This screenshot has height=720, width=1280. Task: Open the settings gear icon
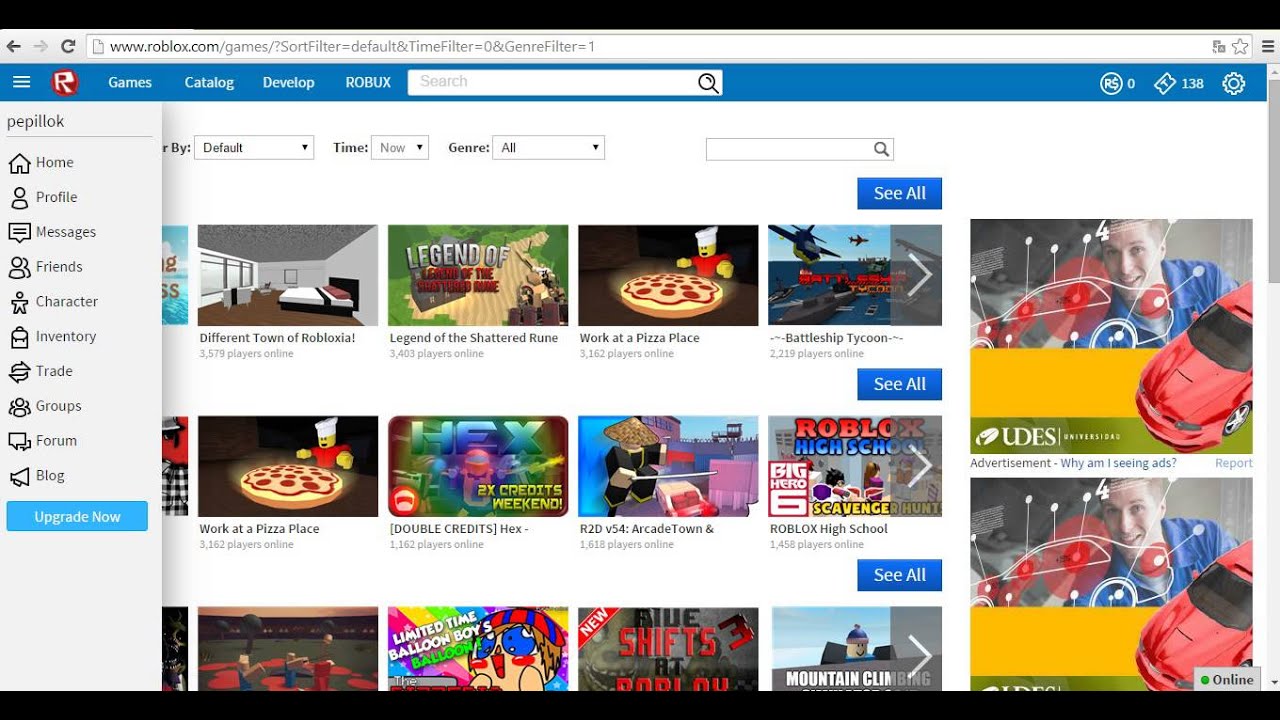pos(1234,84)
